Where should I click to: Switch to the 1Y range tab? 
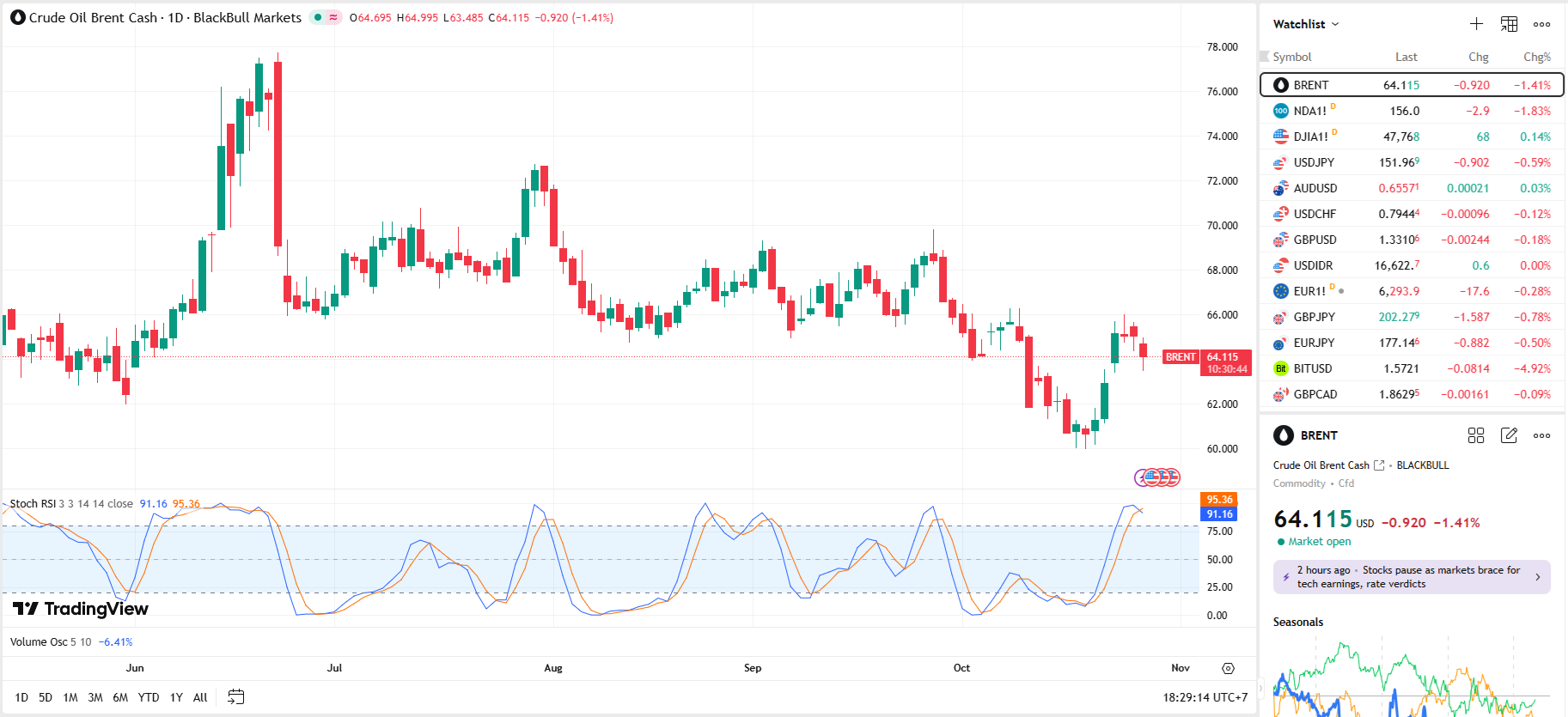click(176, 697)
